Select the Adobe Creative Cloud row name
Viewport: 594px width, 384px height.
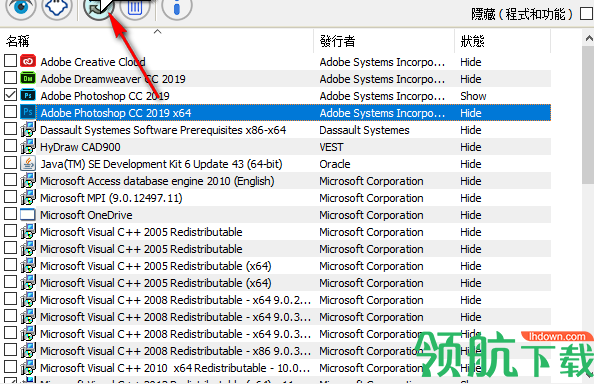click(x=93, y=62)
